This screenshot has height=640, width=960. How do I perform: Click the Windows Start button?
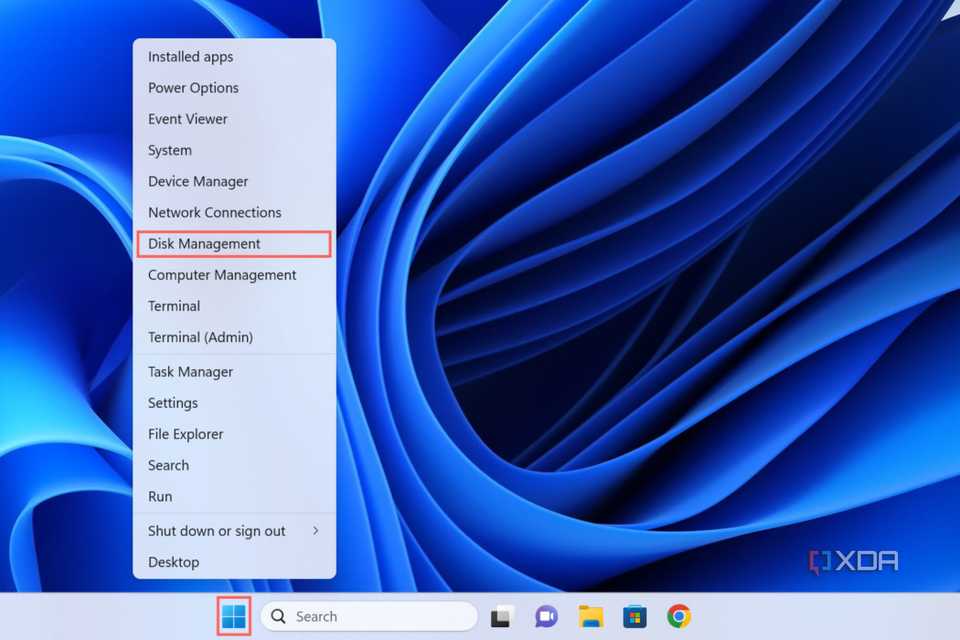[x=234, y=616]
